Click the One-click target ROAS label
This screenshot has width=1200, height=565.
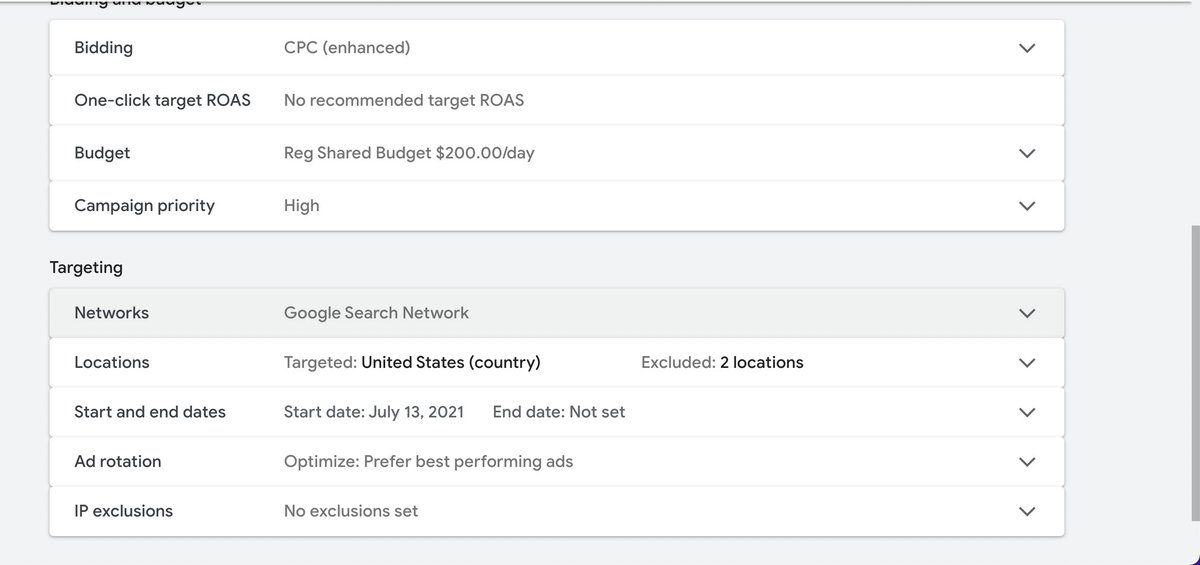(162, 100)
